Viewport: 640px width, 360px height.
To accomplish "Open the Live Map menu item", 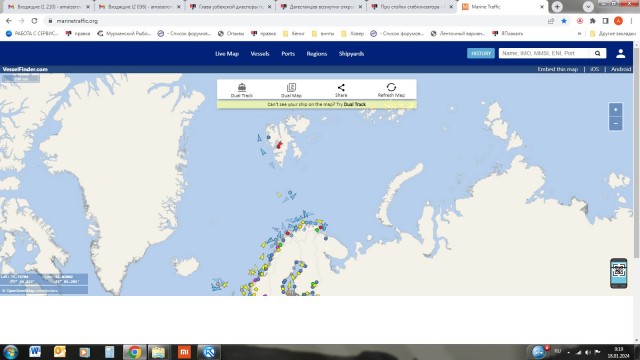I will [227, 53].
